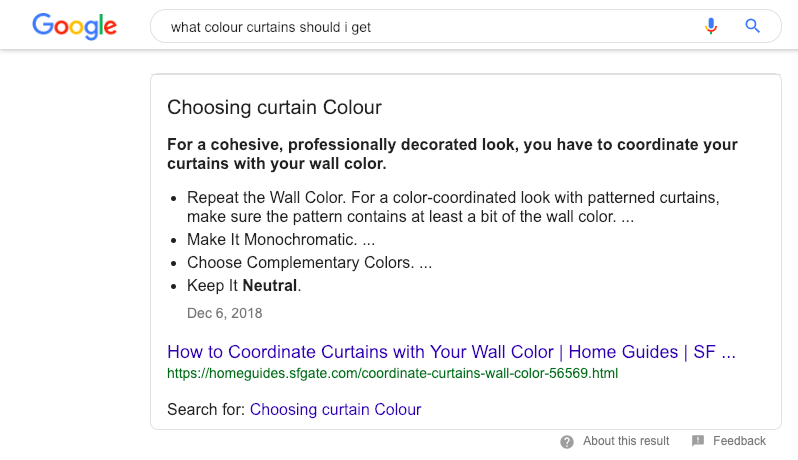Click the Feedback speech bubble icon

click(698, 441)
